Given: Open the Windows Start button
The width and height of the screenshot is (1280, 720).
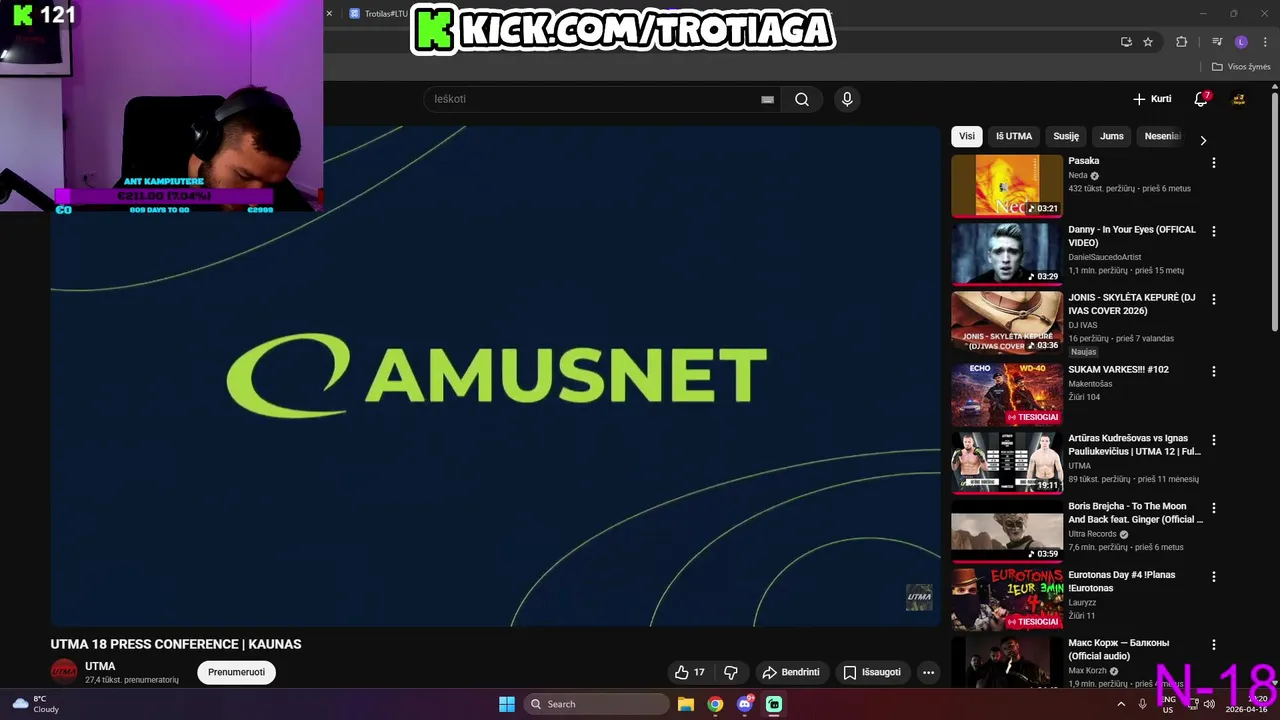Looking at the screenshot, I should (507, 704).
